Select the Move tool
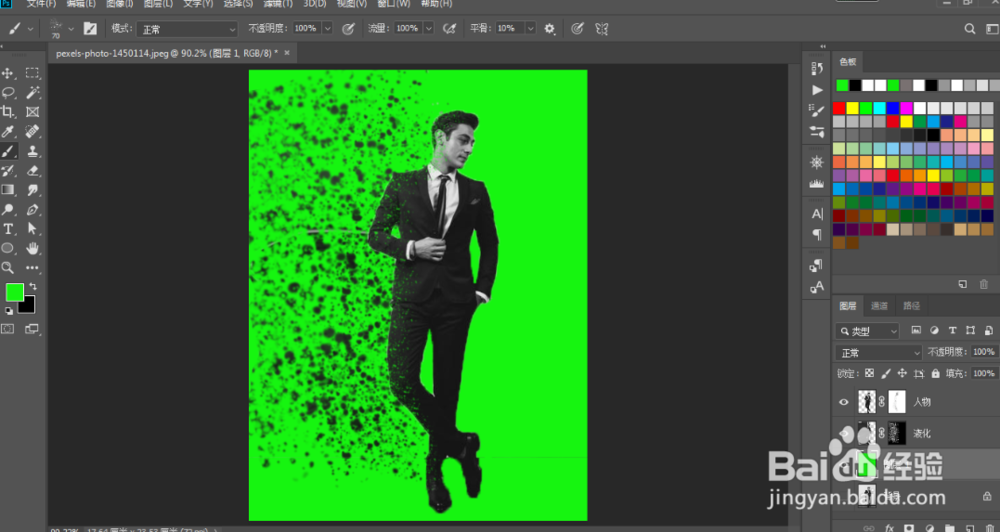1000x532 pixels. pos(8,73)
